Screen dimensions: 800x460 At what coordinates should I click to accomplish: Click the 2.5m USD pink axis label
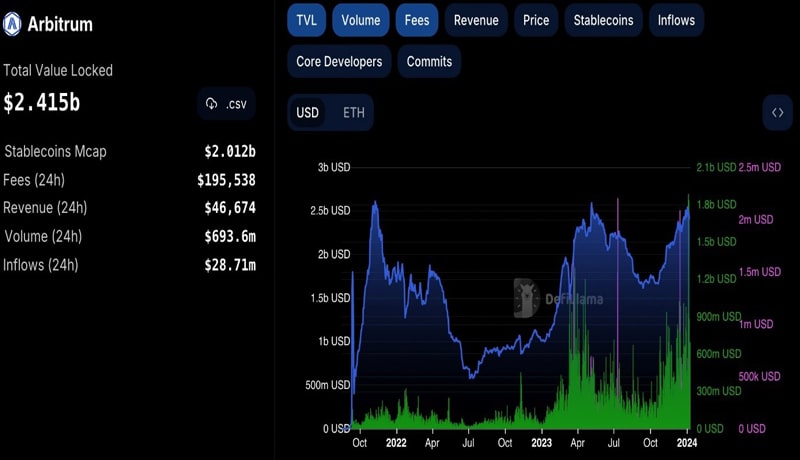[760, 167]
